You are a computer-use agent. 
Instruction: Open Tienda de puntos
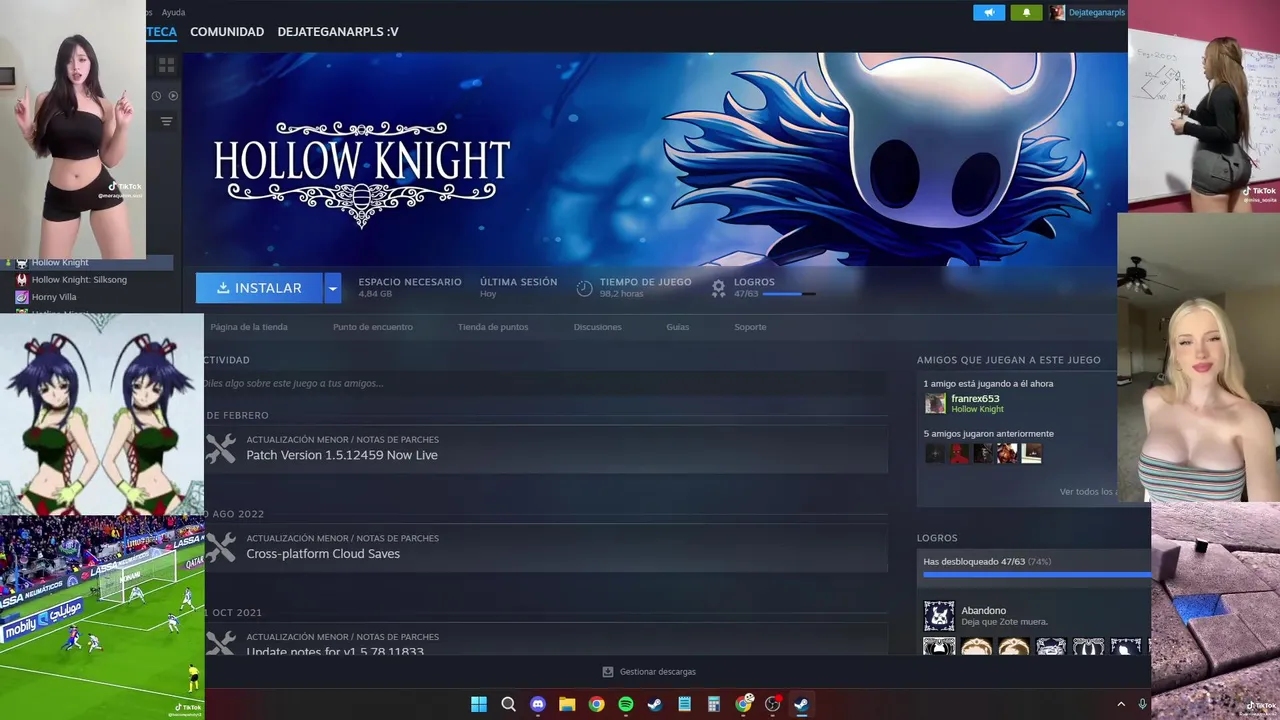coord(493,327)
